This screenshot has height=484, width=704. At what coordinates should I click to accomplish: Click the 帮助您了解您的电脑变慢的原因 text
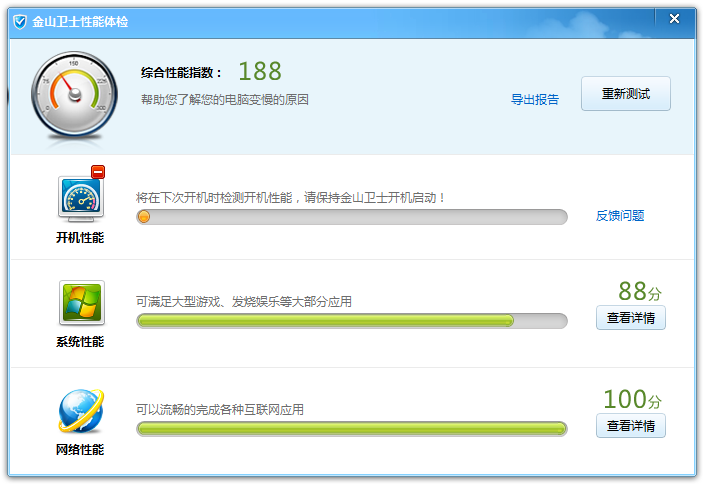pos(225,100)
